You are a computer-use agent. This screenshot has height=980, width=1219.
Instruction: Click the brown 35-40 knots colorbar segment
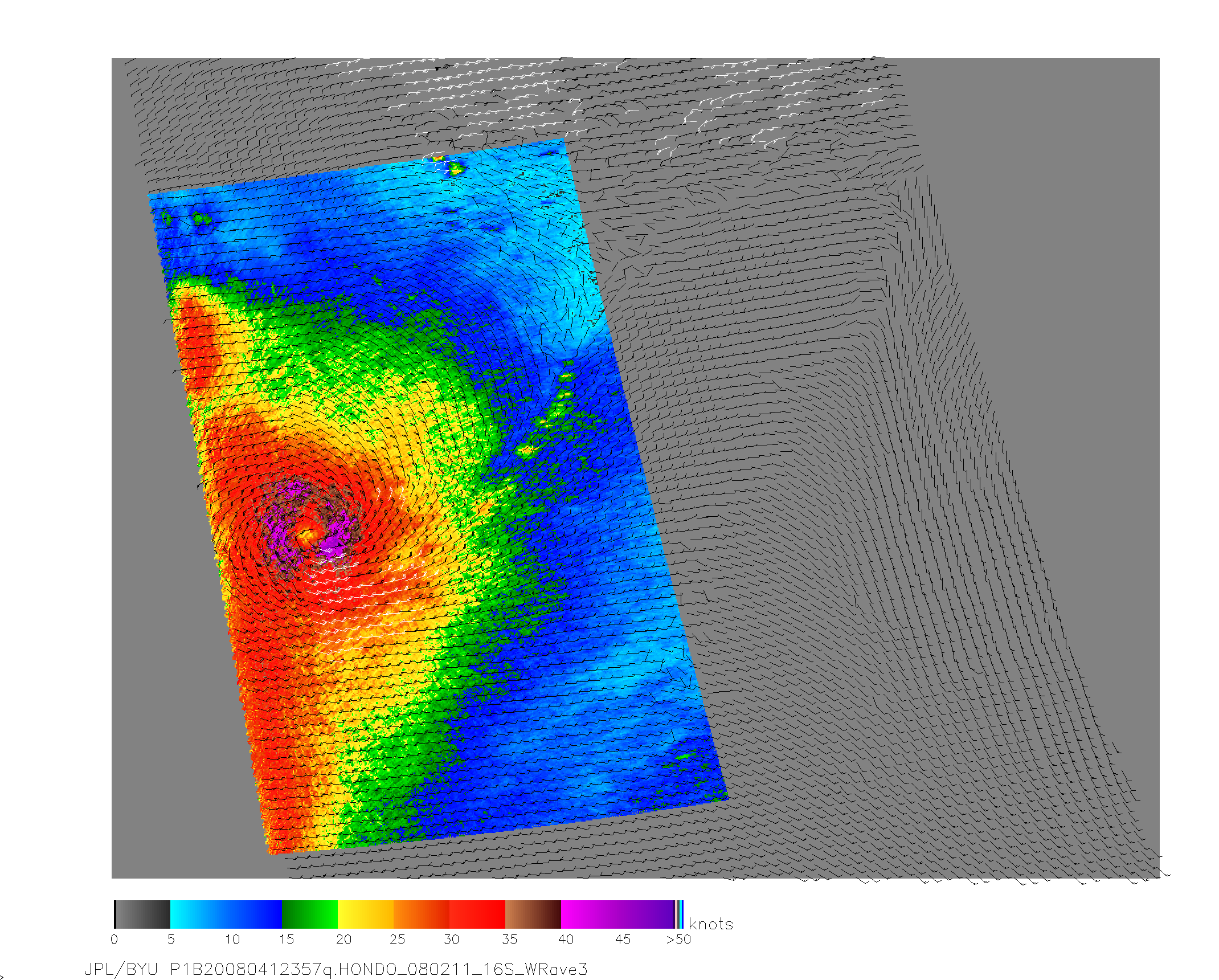[533, 914]
